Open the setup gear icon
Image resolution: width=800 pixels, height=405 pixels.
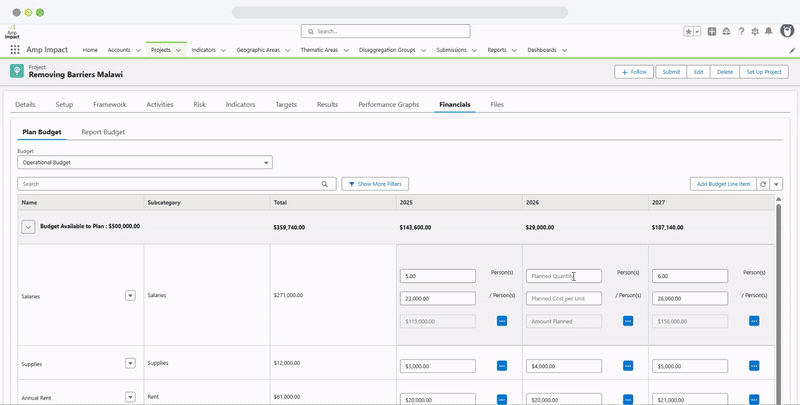(755, 32)
